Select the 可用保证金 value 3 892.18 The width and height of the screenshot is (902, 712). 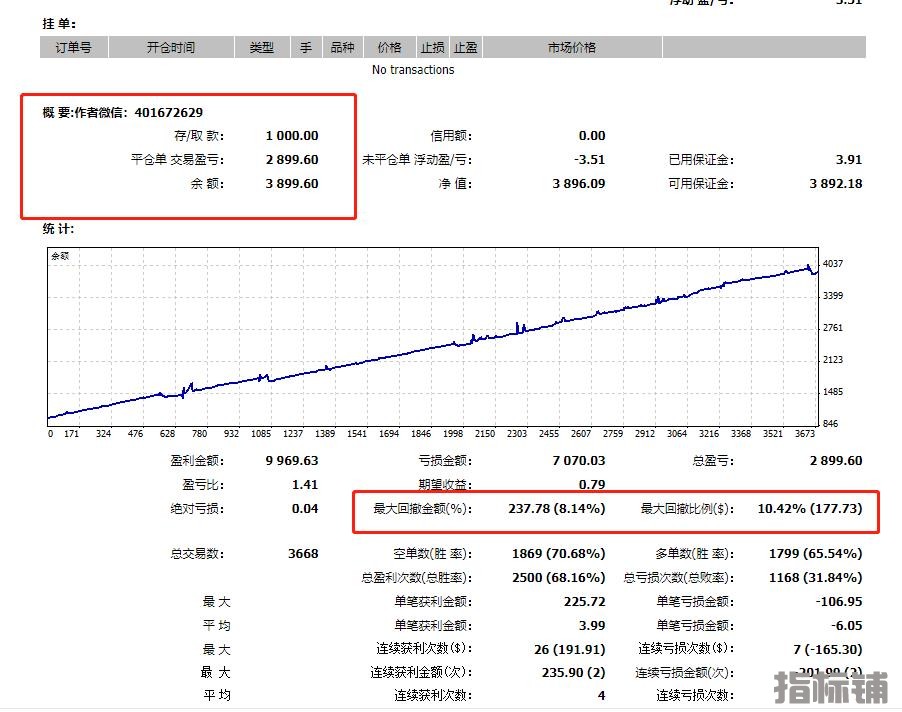(x=835, y=184)
